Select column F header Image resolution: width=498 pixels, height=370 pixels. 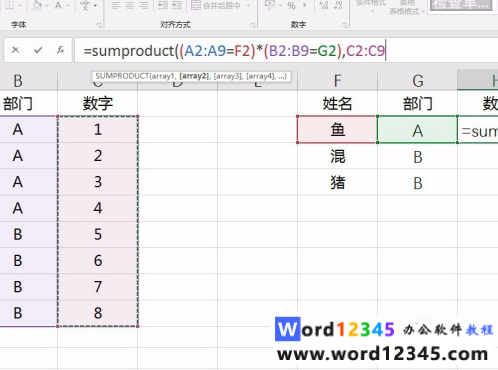(x=337, y=81)
